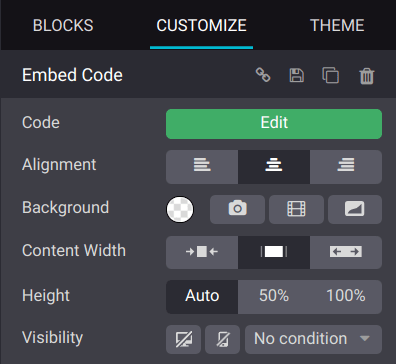
Task: Save the Embed Code block with floppy icon
Action: tap(296, 75)
